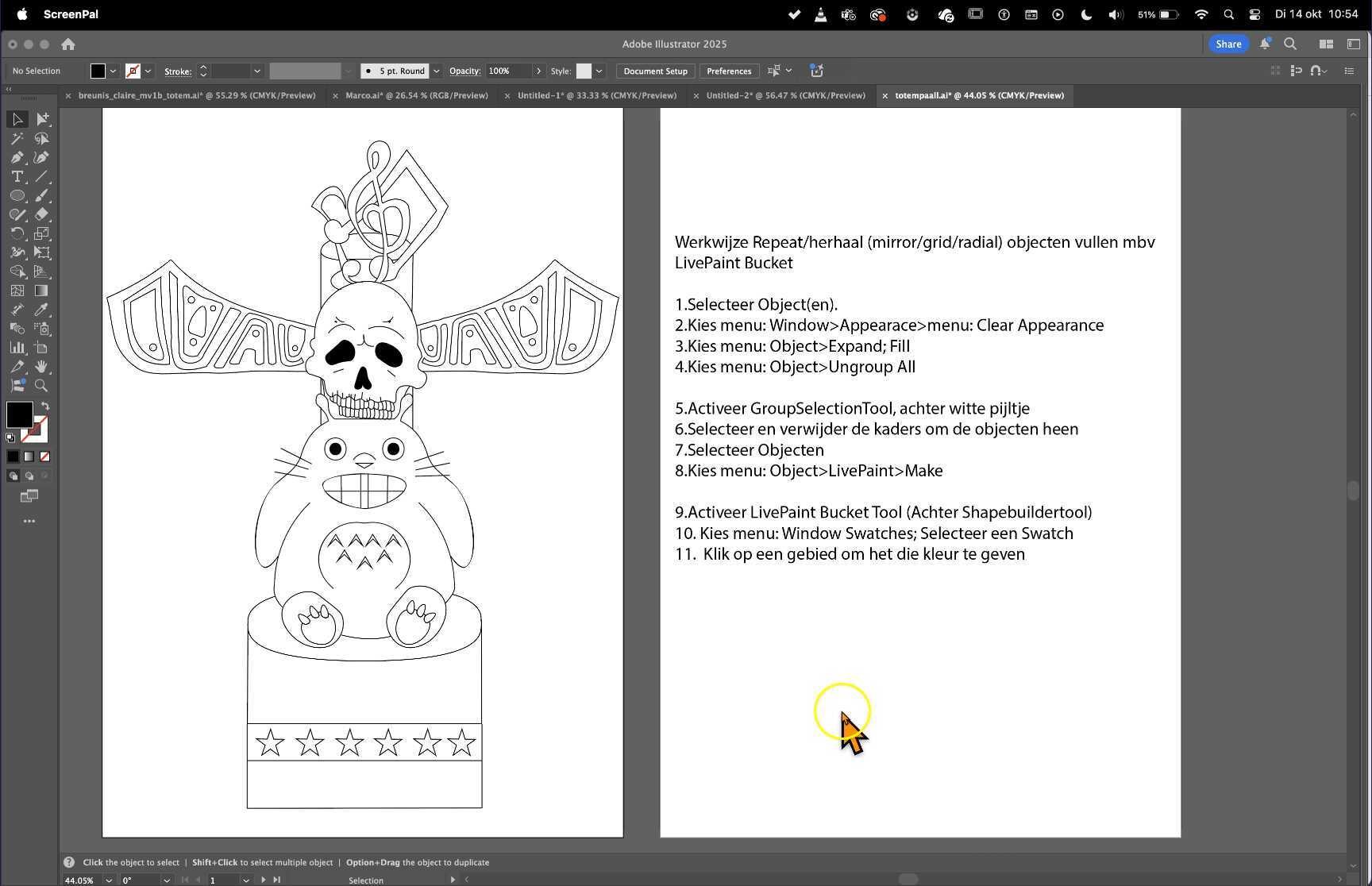Open the notifications bell

[1265, 44]
